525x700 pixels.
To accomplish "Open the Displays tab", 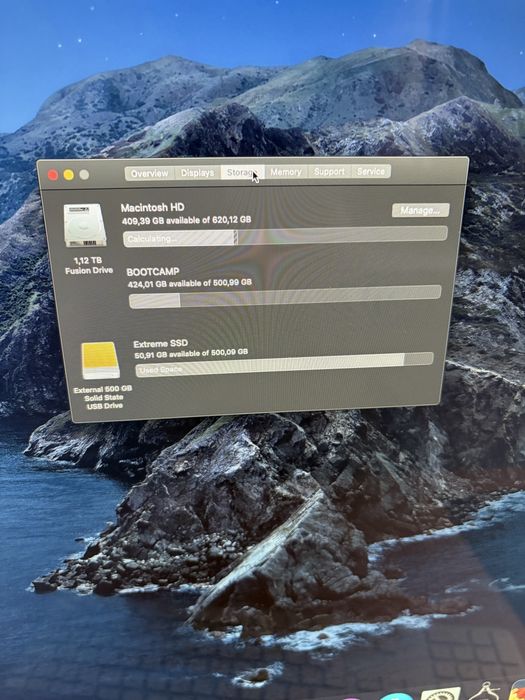I will [x=197, y=173].
